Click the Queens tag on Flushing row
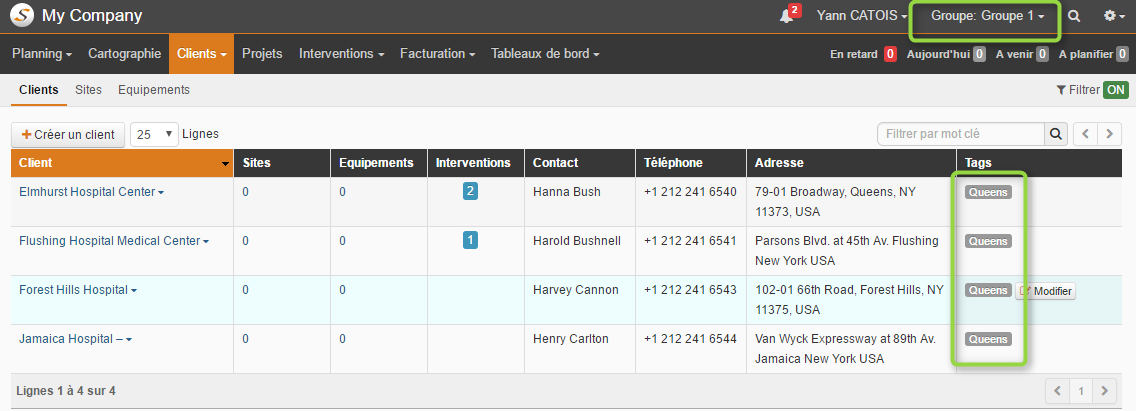 (x=988, y=241)
